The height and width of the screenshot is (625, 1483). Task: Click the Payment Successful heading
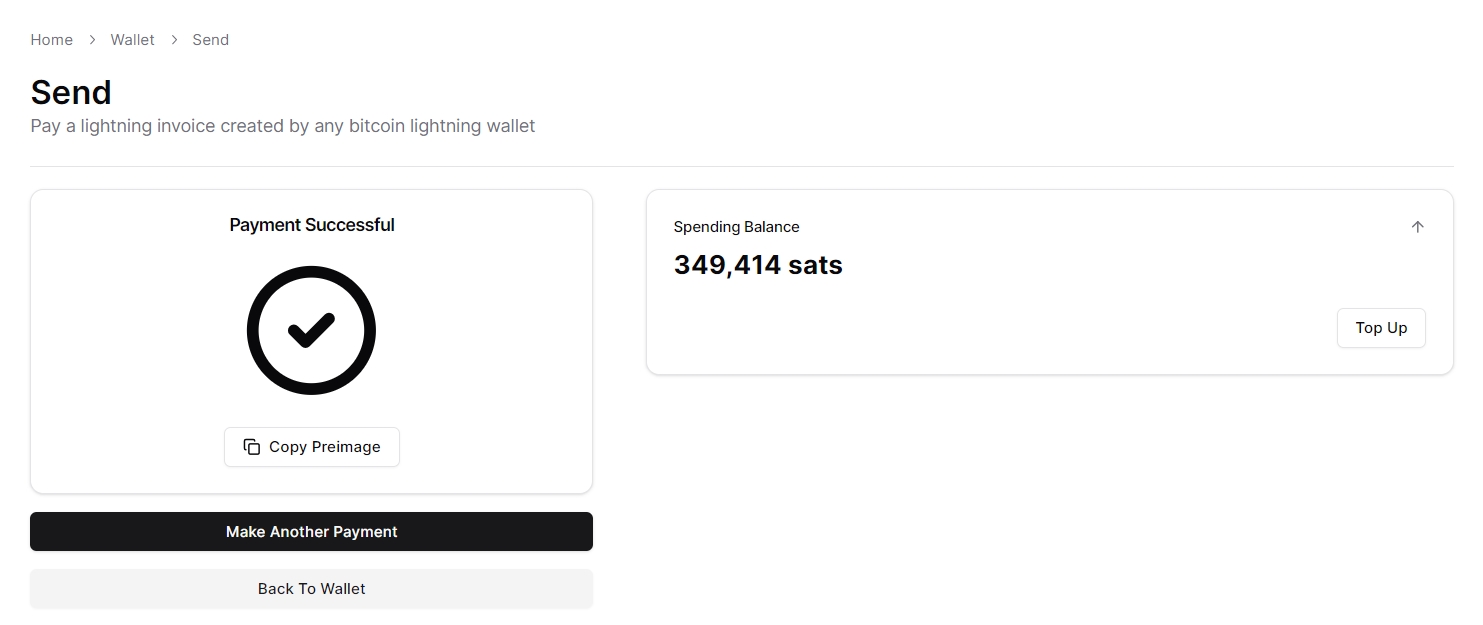pos(312,225)
